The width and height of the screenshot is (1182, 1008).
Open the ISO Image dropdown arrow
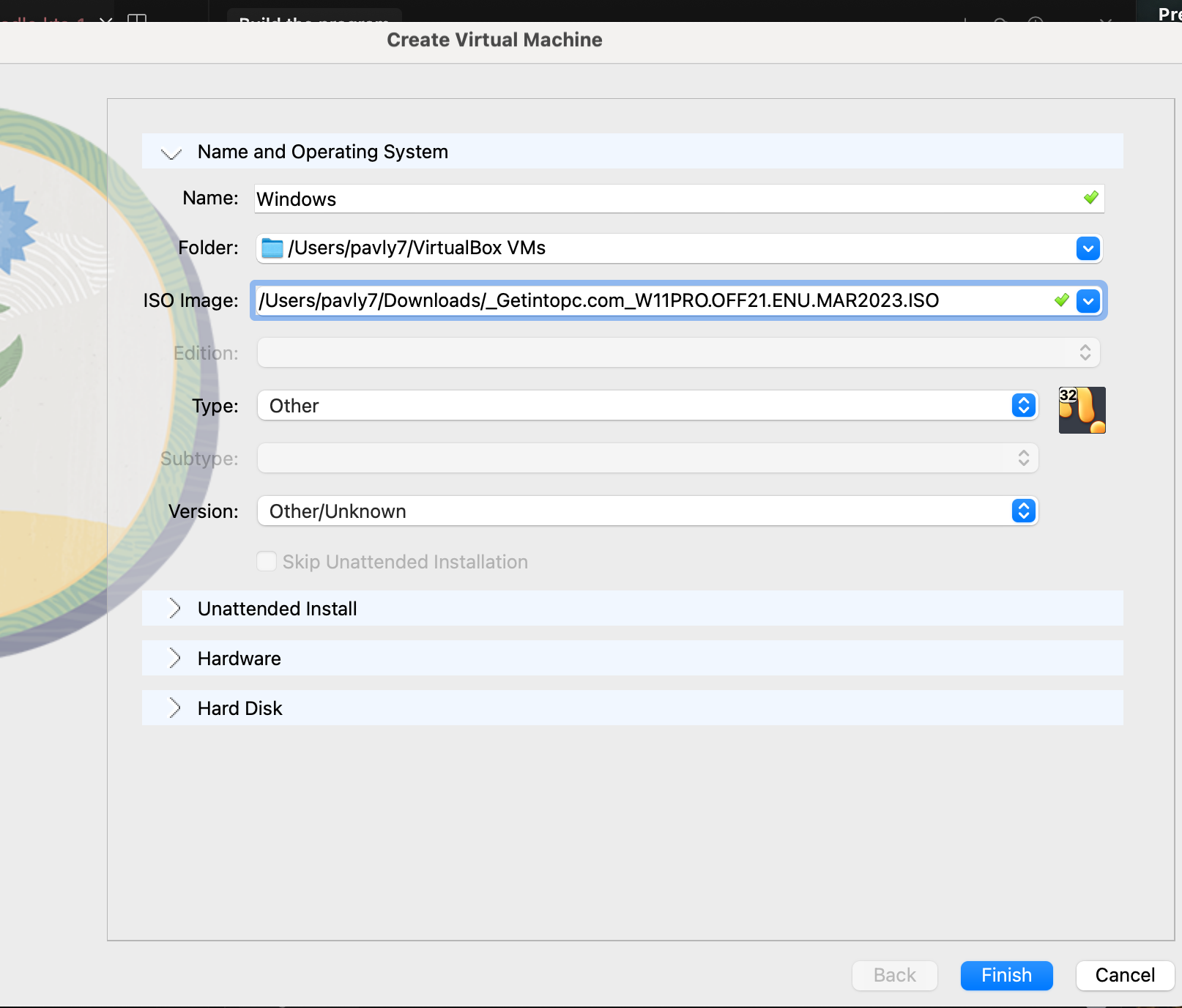[1088, 300]
